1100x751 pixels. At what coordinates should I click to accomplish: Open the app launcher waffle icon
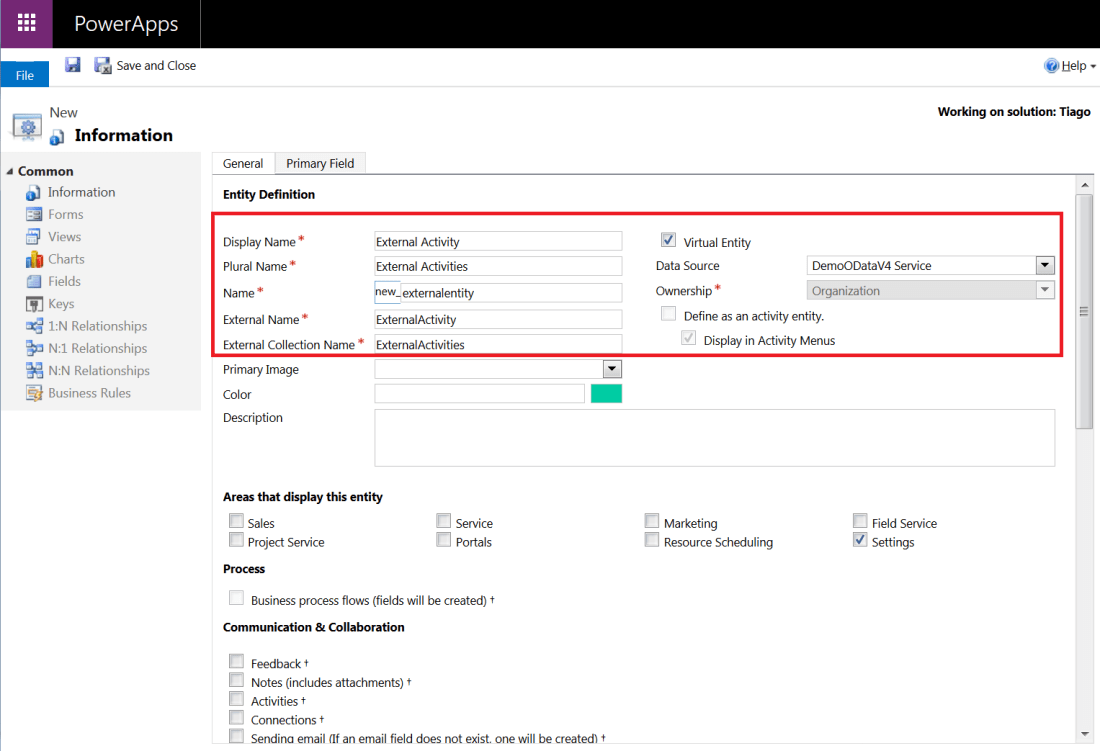[x=26, y=23]
